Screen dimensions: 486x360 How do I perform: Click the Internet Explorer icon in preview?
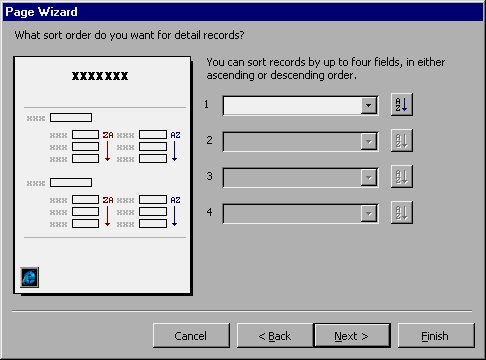click(x=29, y=277)
